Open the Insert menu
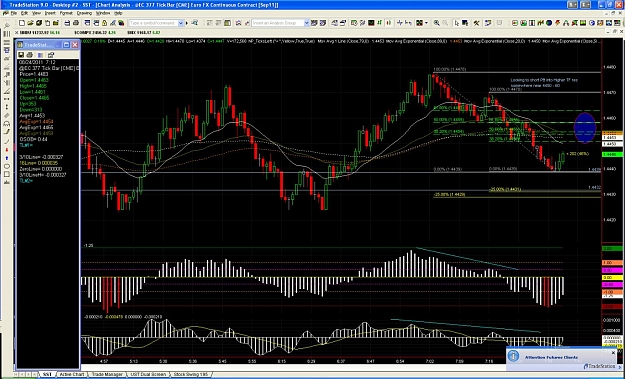The height and width of the screenshot is (379, 625). click(50, 13)
